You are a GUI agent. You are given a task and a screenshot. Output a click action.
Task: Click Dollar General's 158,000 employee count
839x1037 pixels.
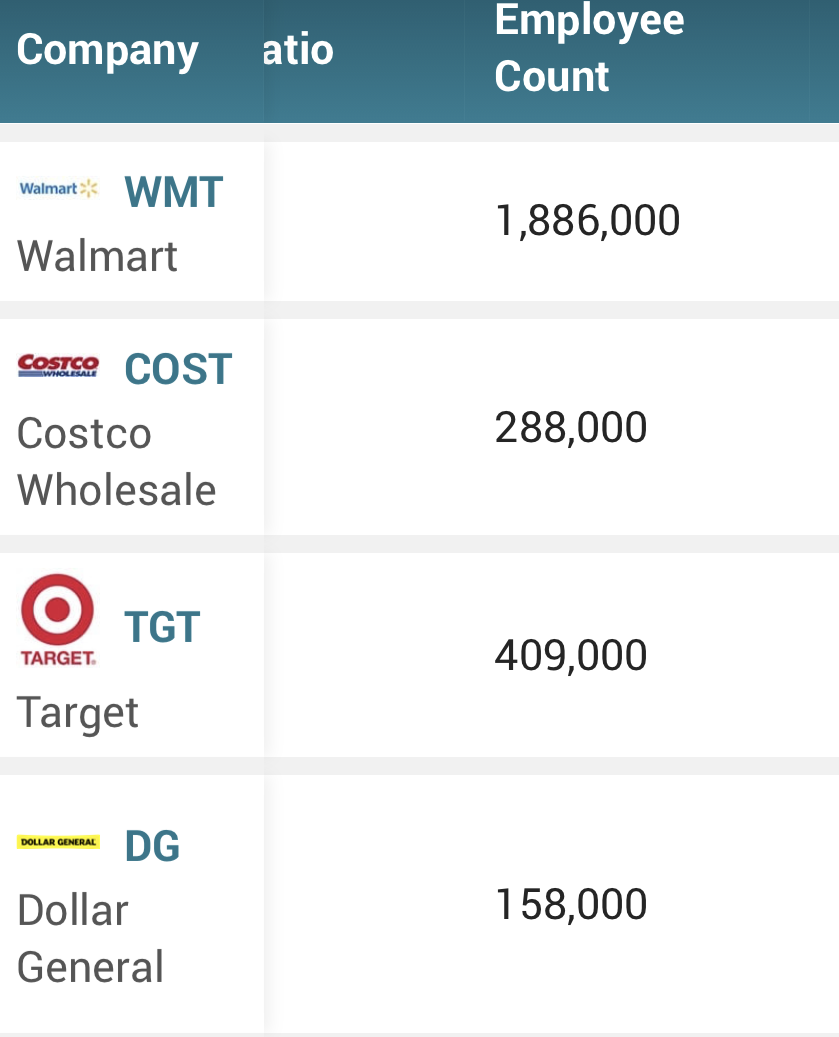[x=571, y=904]
